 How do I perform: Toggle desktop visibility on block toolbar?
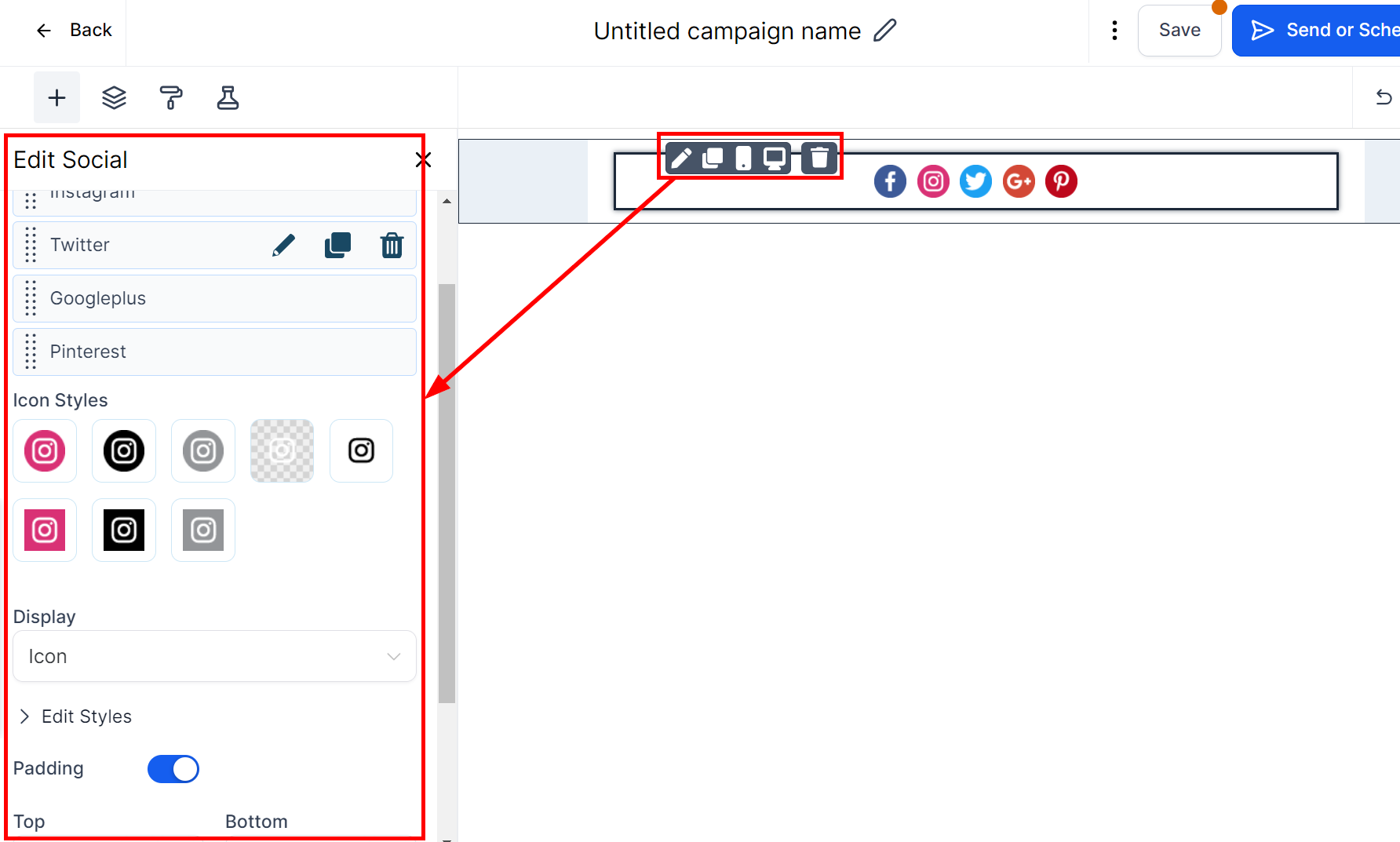(x=775, y=159)
